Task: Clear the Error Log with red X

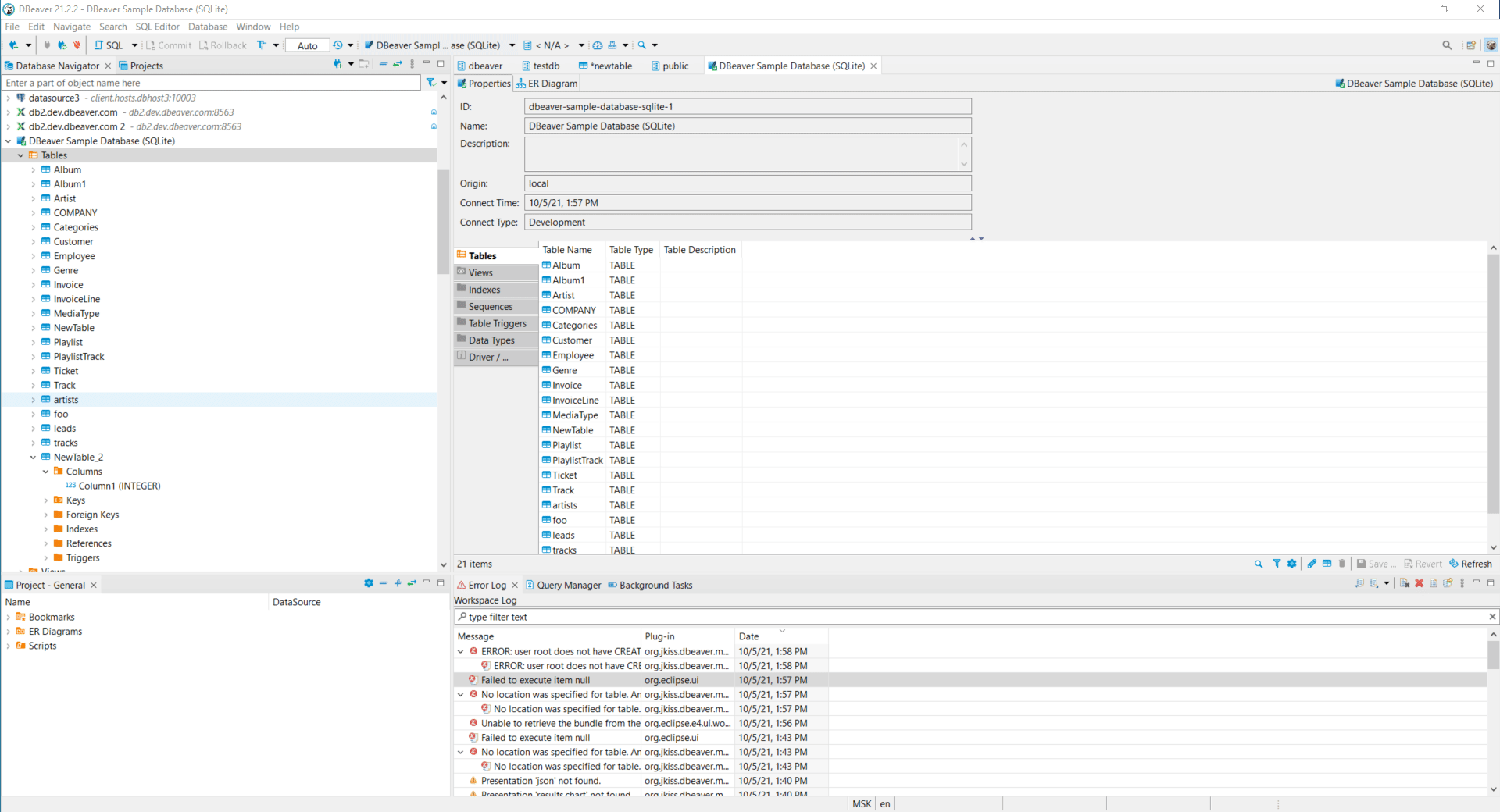Action: click(1420, 583)
